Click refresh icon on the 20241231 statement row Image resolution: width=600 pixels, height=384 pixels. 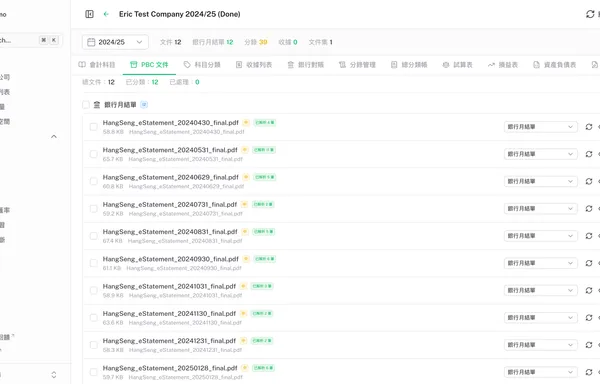[x=589, y=345]
